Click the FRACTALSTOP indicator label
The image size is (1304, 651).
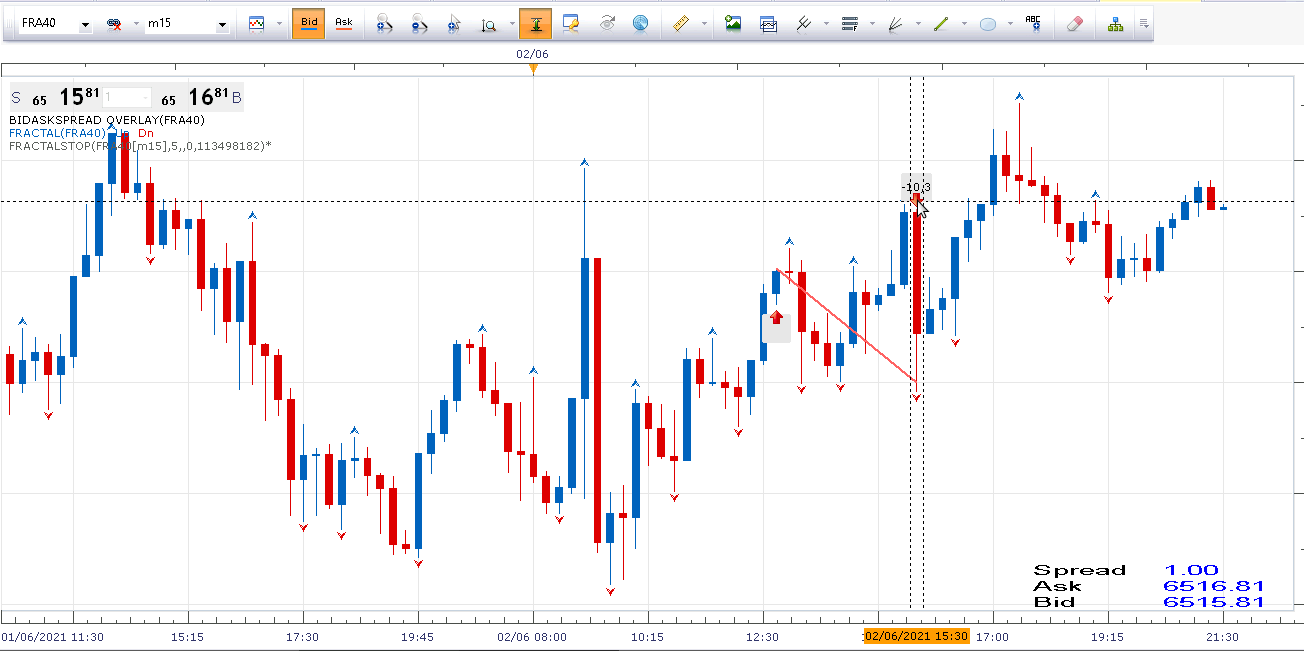tap(140, 146)
